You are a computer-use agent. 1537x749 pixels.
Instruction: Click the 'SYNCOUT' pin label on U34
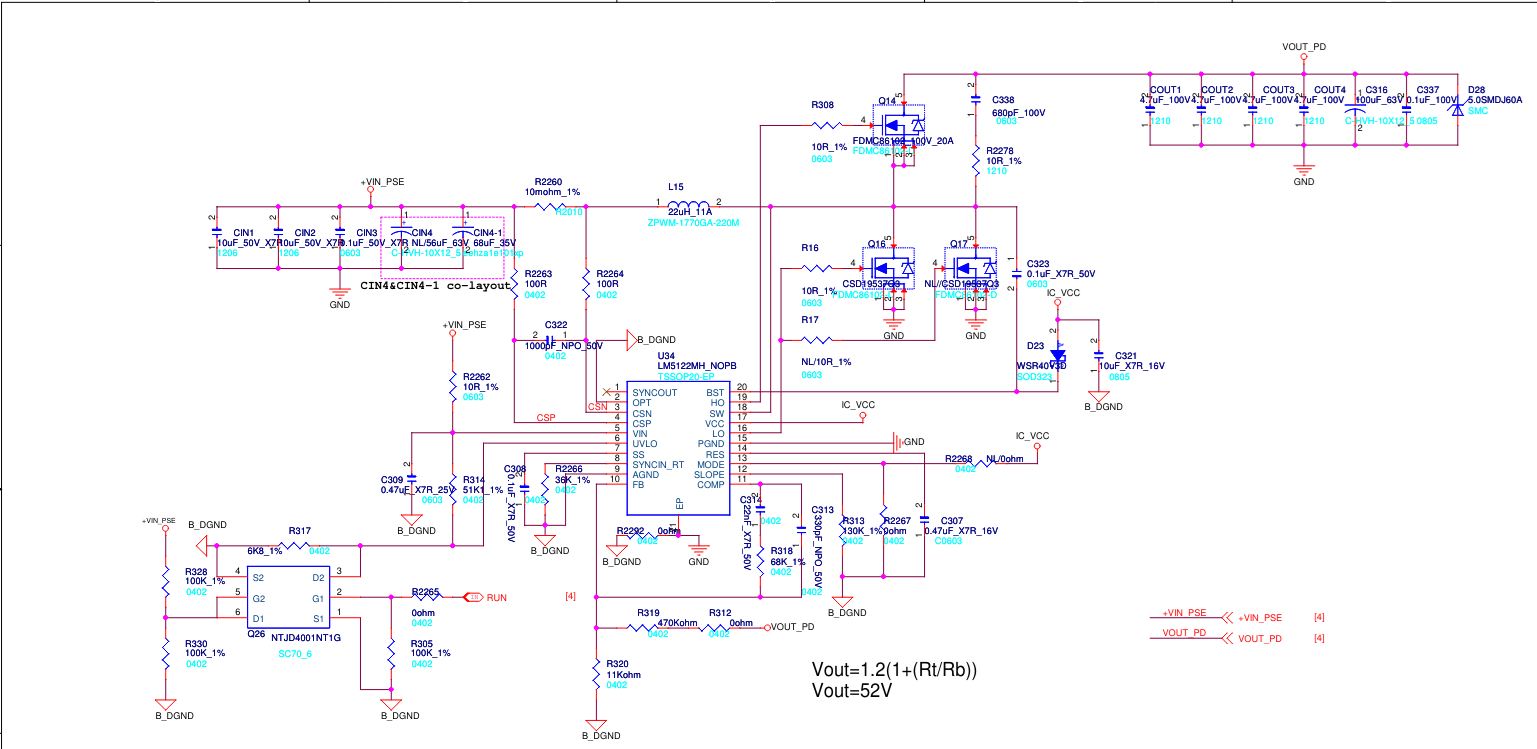[x=655, y=393]
